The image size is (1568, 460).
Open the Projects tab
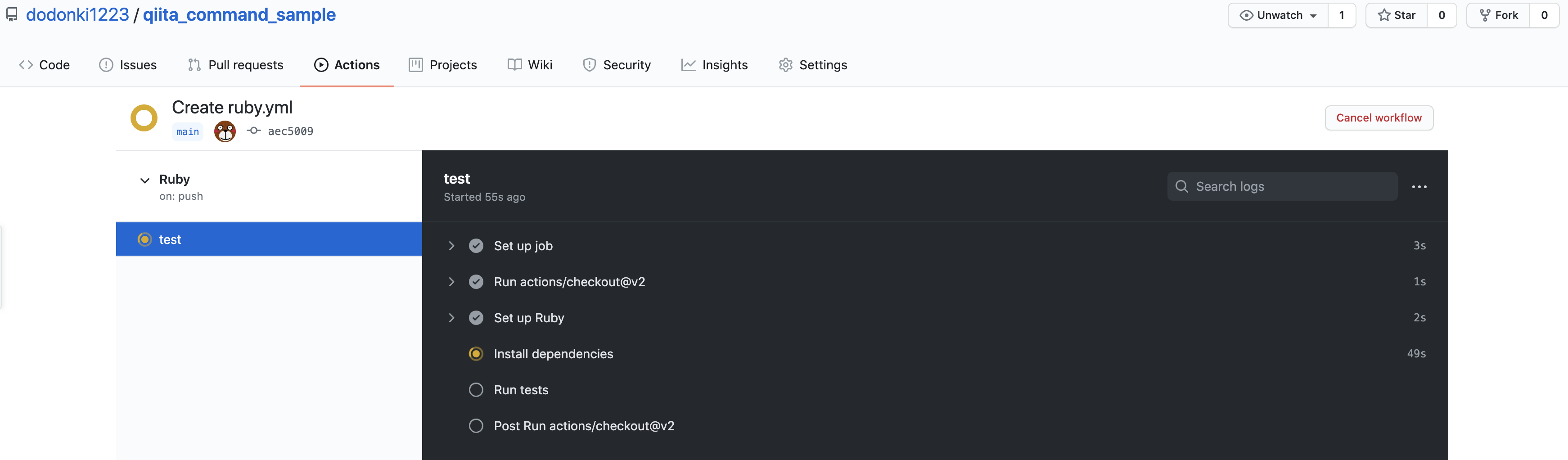point(443,65)
